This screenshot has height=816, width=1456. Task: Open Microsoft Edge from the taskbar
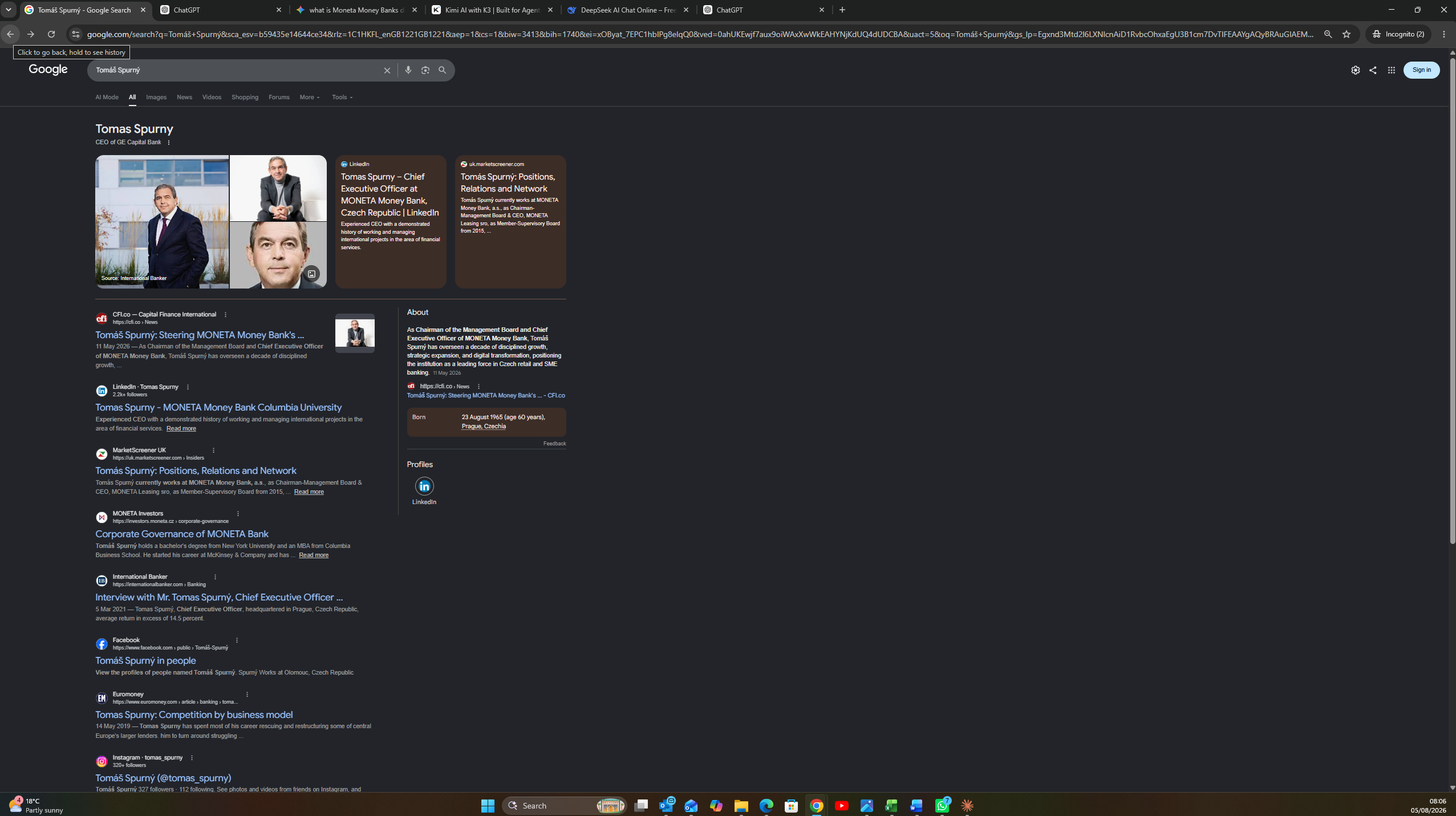point(766,806)
